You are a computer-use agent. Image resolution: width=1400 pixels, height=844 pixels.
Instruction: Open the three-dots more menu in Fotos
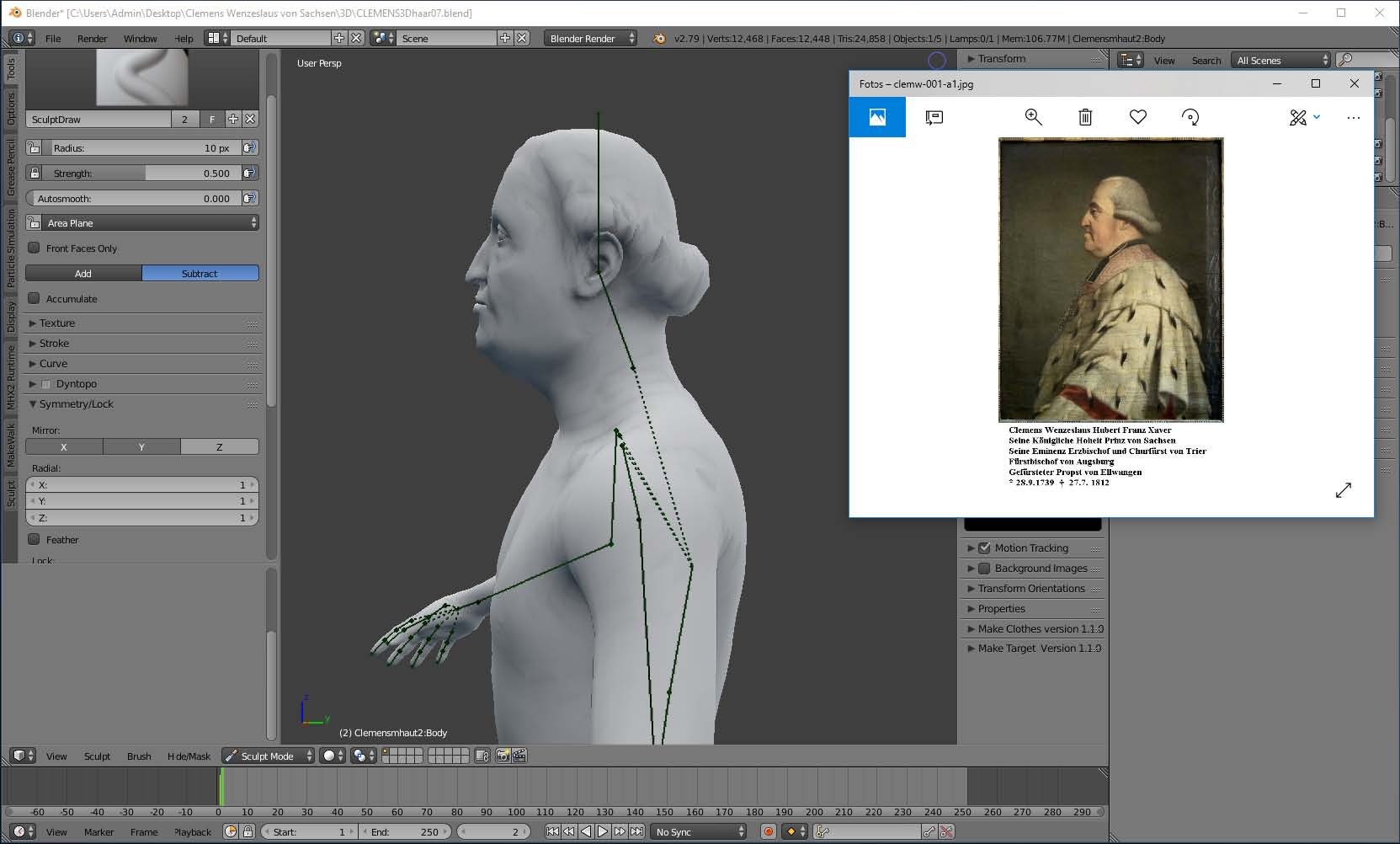click(x=1353, y=117)
